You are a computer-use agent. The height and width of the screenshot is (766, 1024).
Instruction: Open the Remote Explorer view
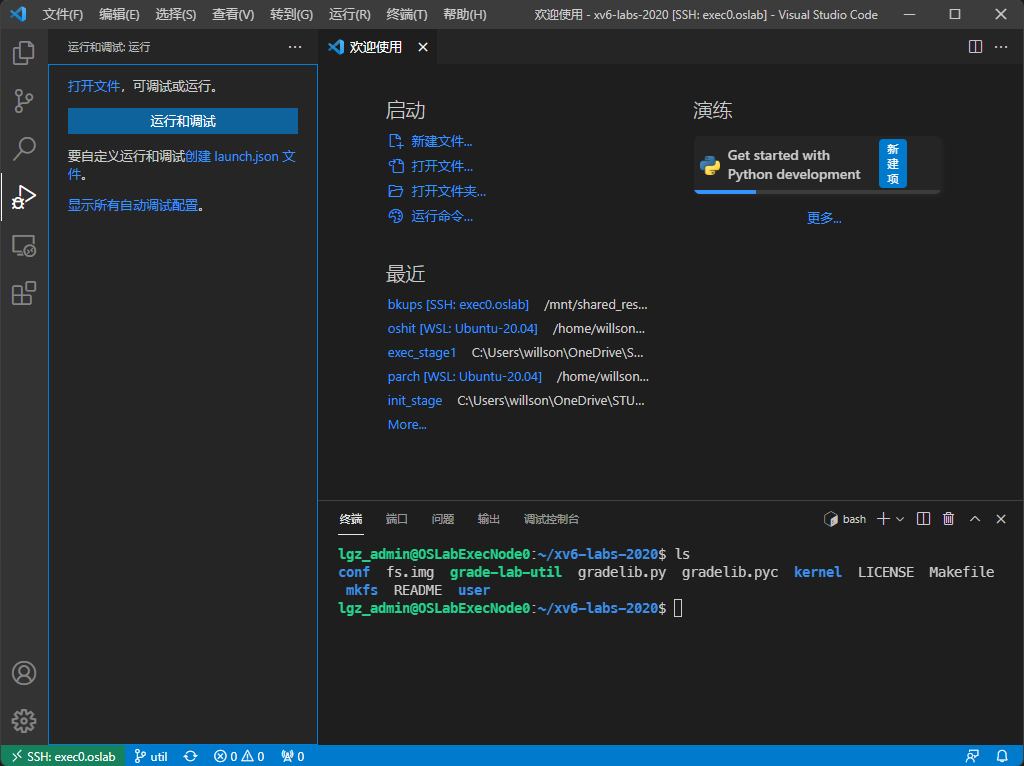point(22,245)
